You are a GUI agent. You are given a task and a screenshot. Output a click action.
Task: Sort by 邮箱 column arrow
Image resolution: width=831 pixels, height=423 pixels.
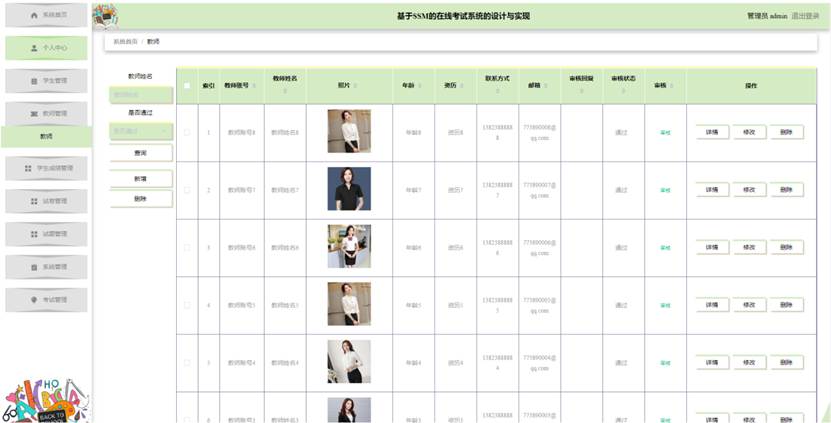(x=545, y=86)
